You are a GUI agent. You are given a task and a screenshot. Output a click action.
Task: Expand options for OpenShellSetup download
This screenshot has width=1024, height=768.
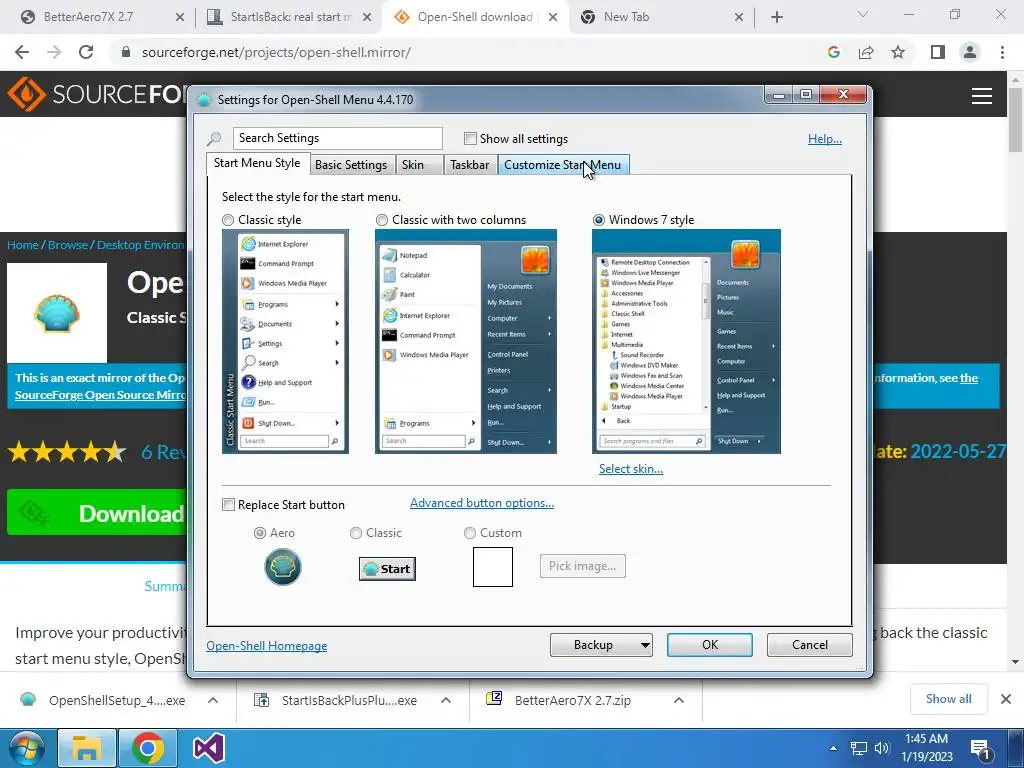click(x=213, y=700)
